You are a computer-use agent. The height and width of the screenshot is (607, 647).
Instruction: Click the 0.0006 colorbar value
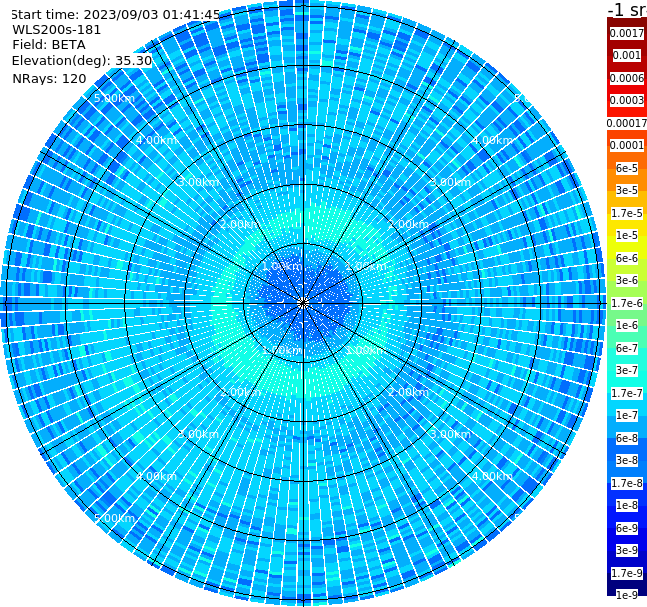pyautogui.click(x=627, y=78)
